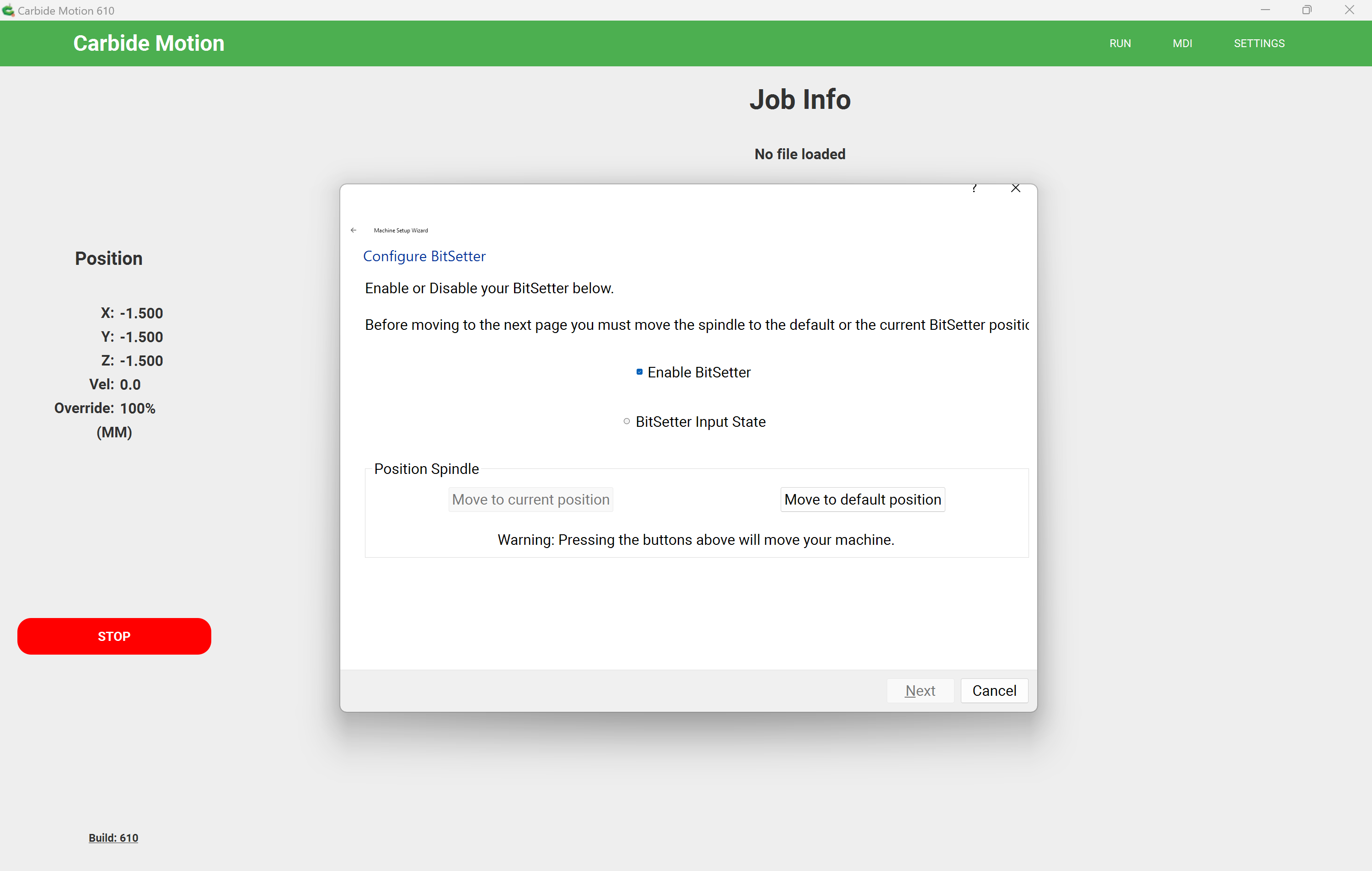Open the SETTINGS page
The image size is (1372, 871).
click(1259, 43)
